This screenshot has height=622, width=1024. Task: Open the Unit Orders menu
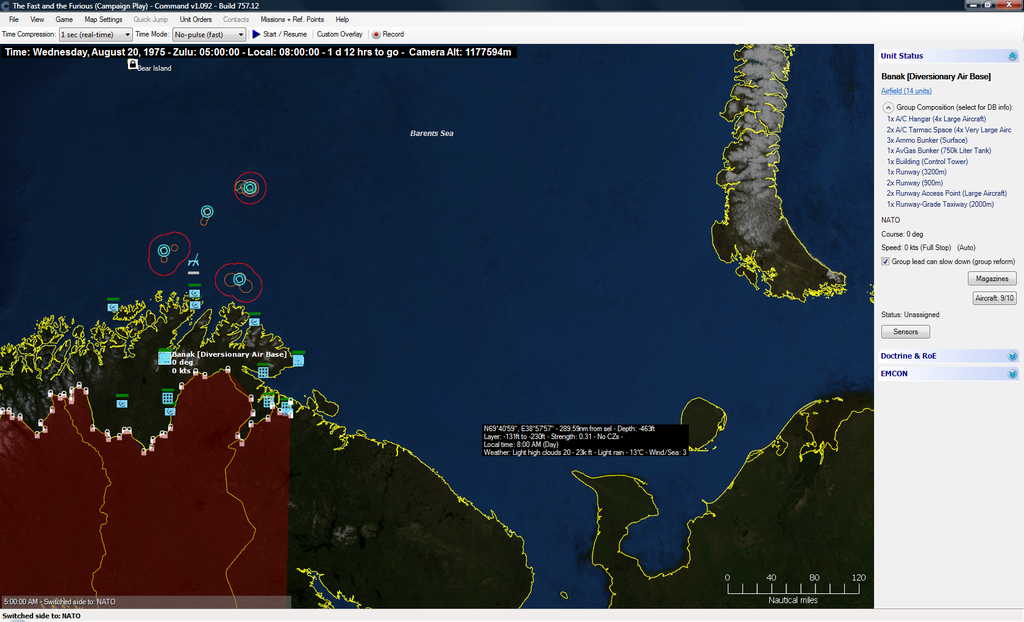(195, 19)
